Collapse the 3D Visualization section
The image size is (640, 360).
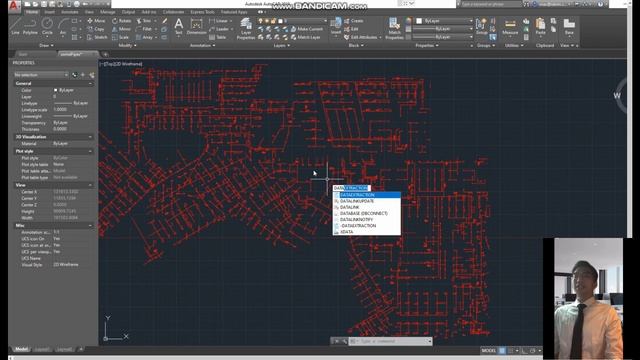coord(90,137)
